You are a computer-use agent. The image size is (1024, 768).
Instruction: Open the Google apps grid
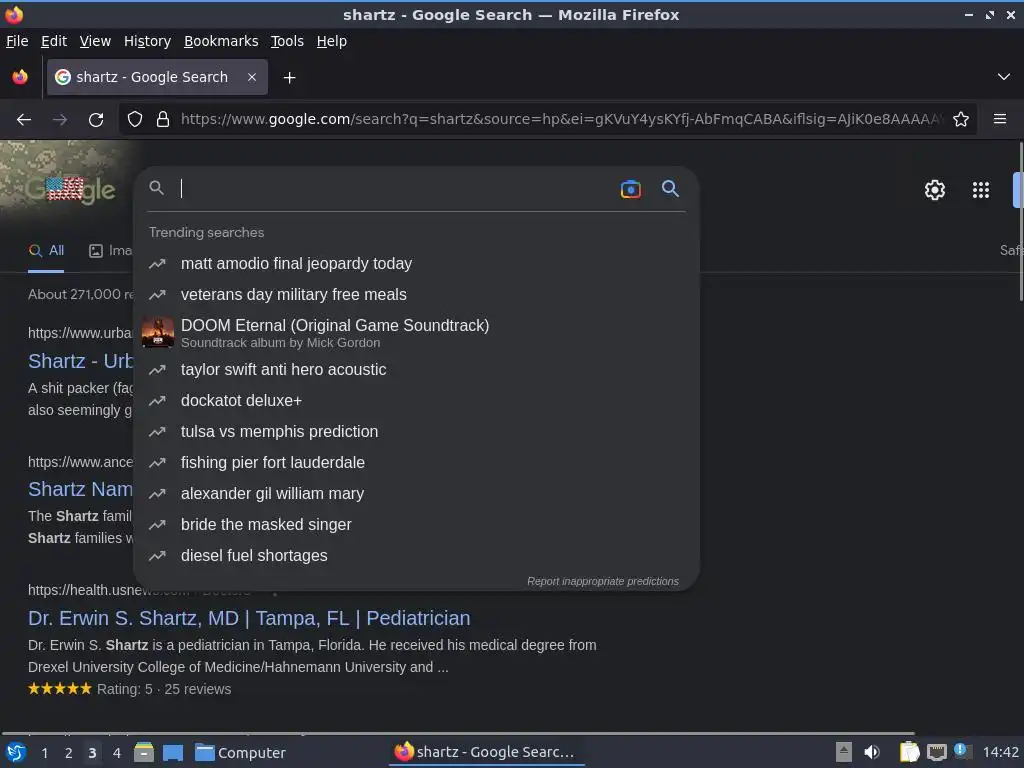pos(980,190)
